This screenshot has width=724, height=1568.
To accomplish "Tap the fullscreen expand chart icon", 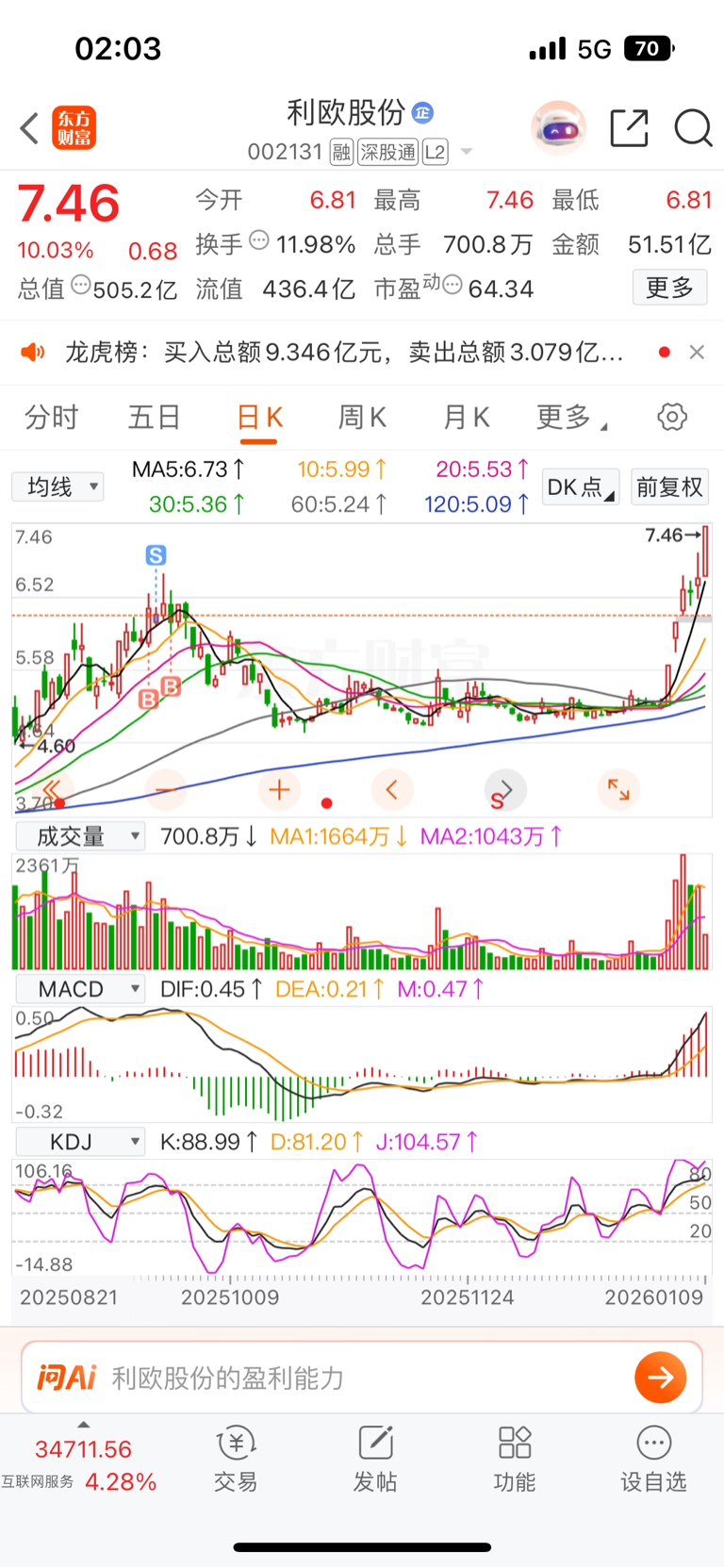I will coord(618,790).
